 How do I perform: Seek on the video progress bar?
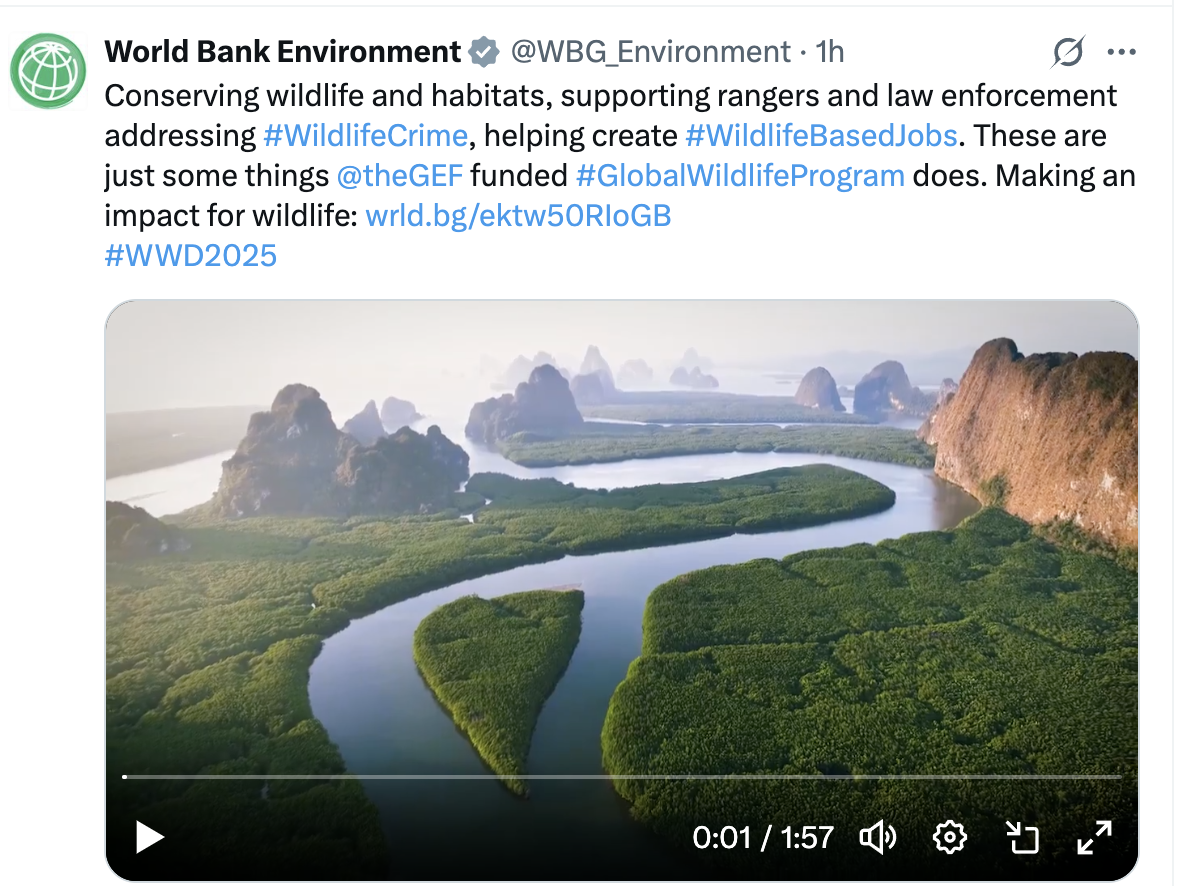pos(620,776)
